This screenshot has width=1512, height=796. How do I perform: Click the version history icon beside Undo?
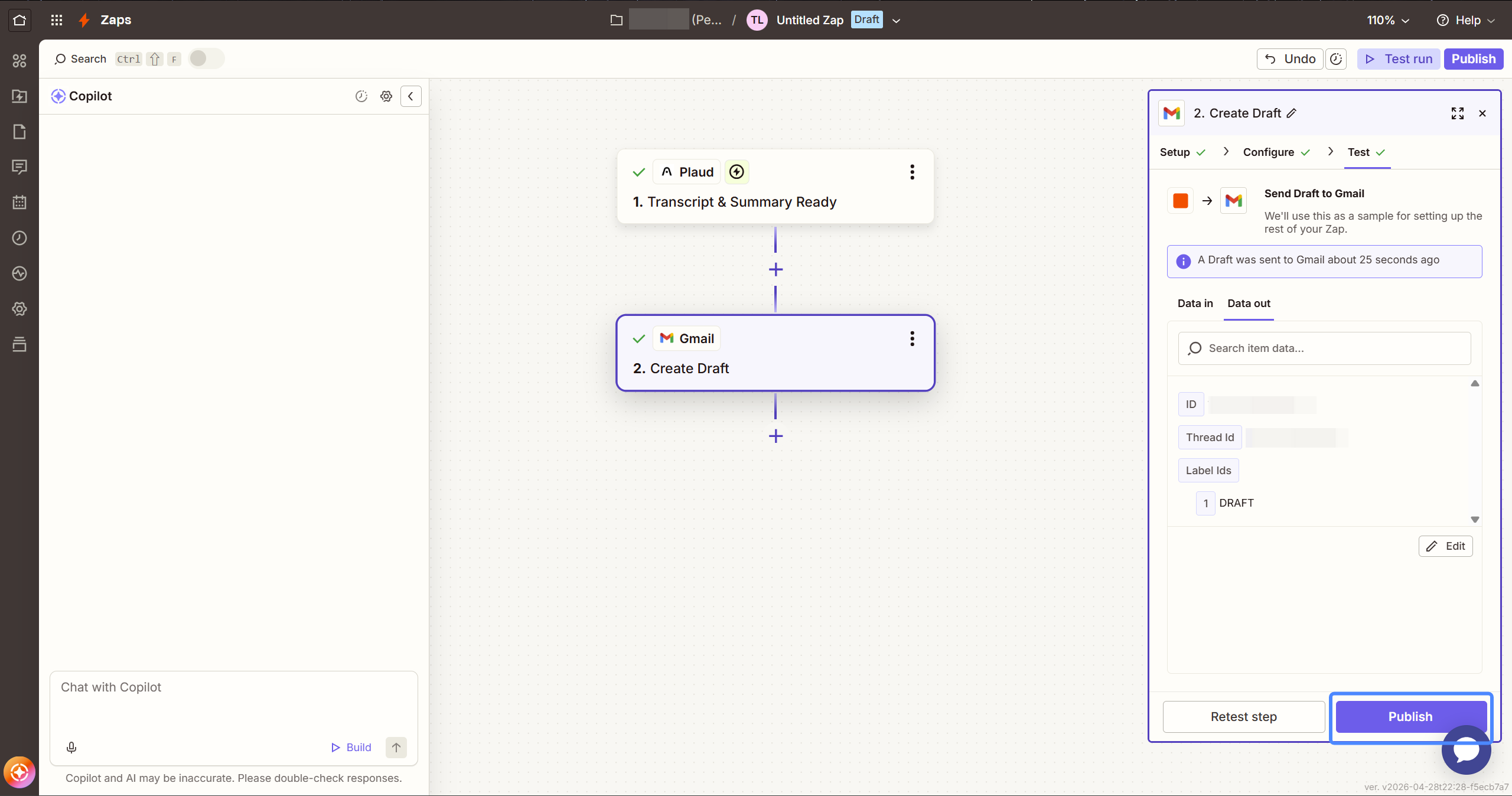(1336, 59)
